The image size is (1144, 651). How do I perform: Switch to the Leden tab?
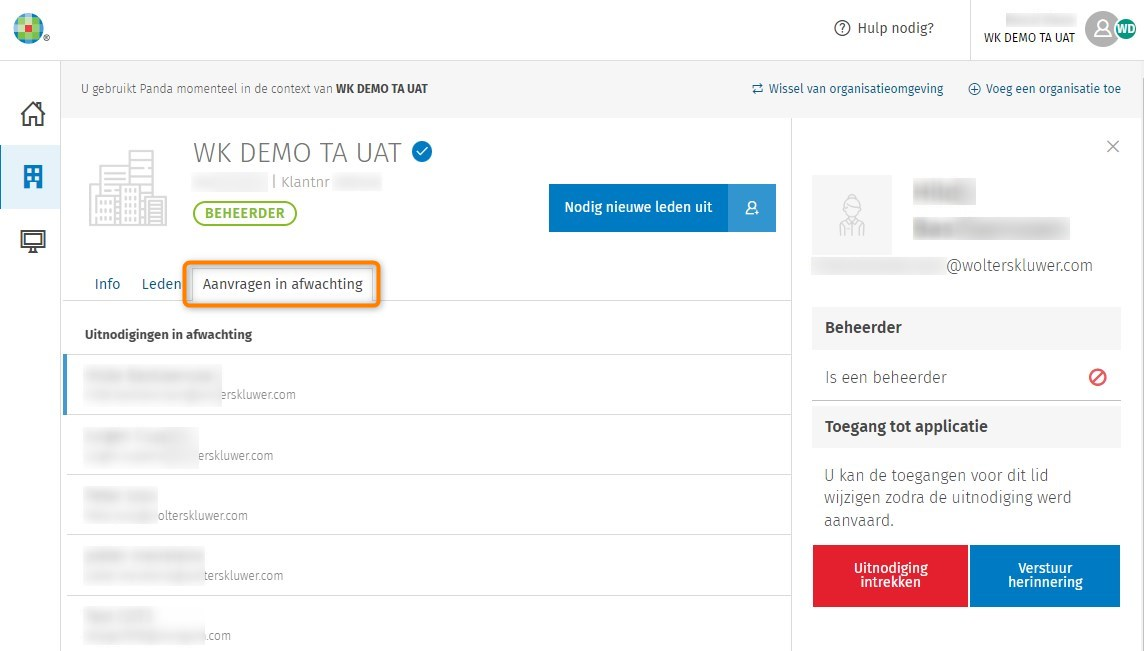pyautogui.click(x=161, y=284)
